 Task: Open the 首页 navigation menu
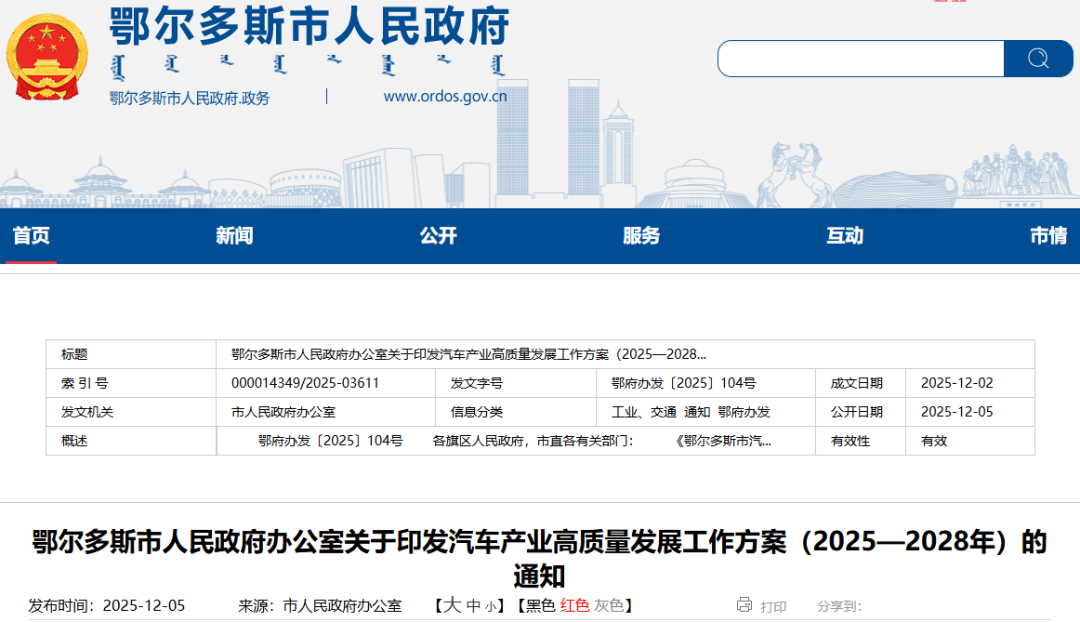point(30,236)
